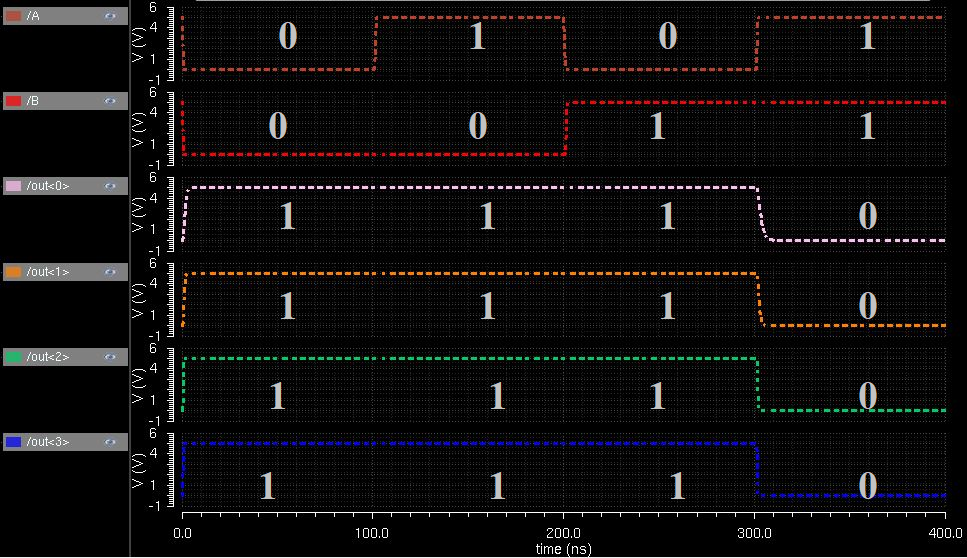Click the /out<3> falling edge at 300 ns
The image size is (967, 558).
click(x=757, y=469)
